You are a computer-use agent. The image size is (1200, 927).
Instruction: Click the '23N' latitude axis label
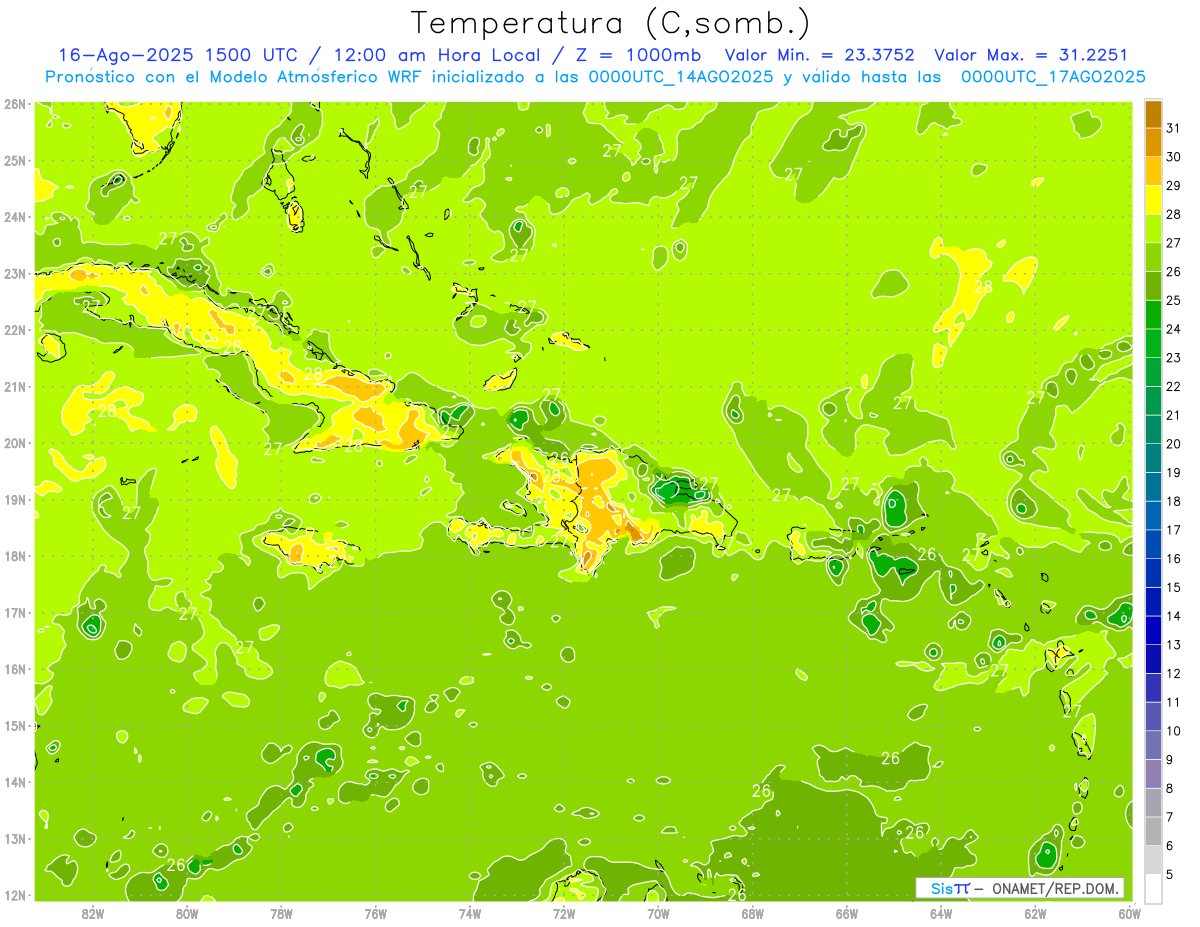(16, 273)
